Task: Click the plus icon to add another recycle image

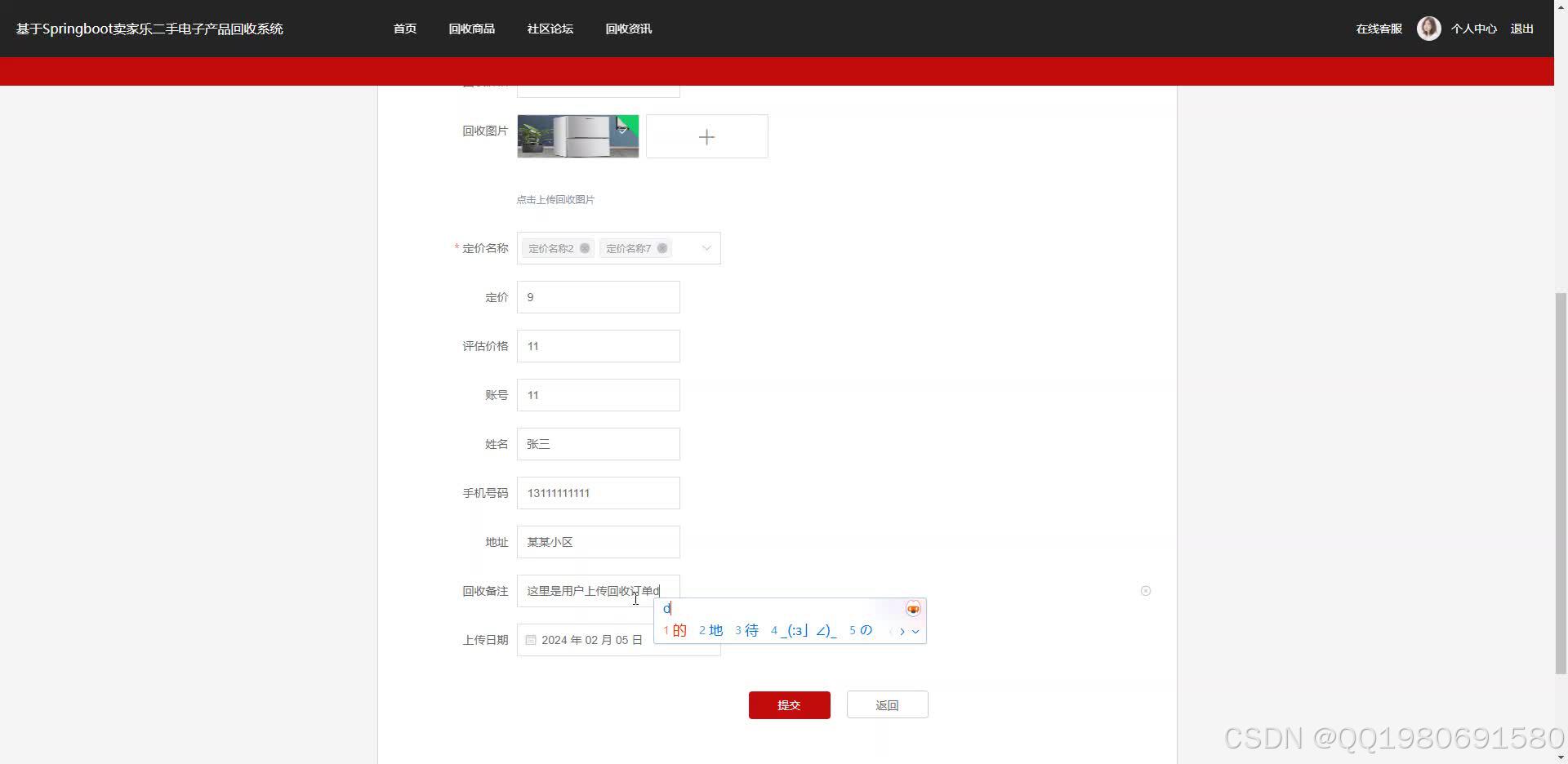Action: [x=706, y=136]
